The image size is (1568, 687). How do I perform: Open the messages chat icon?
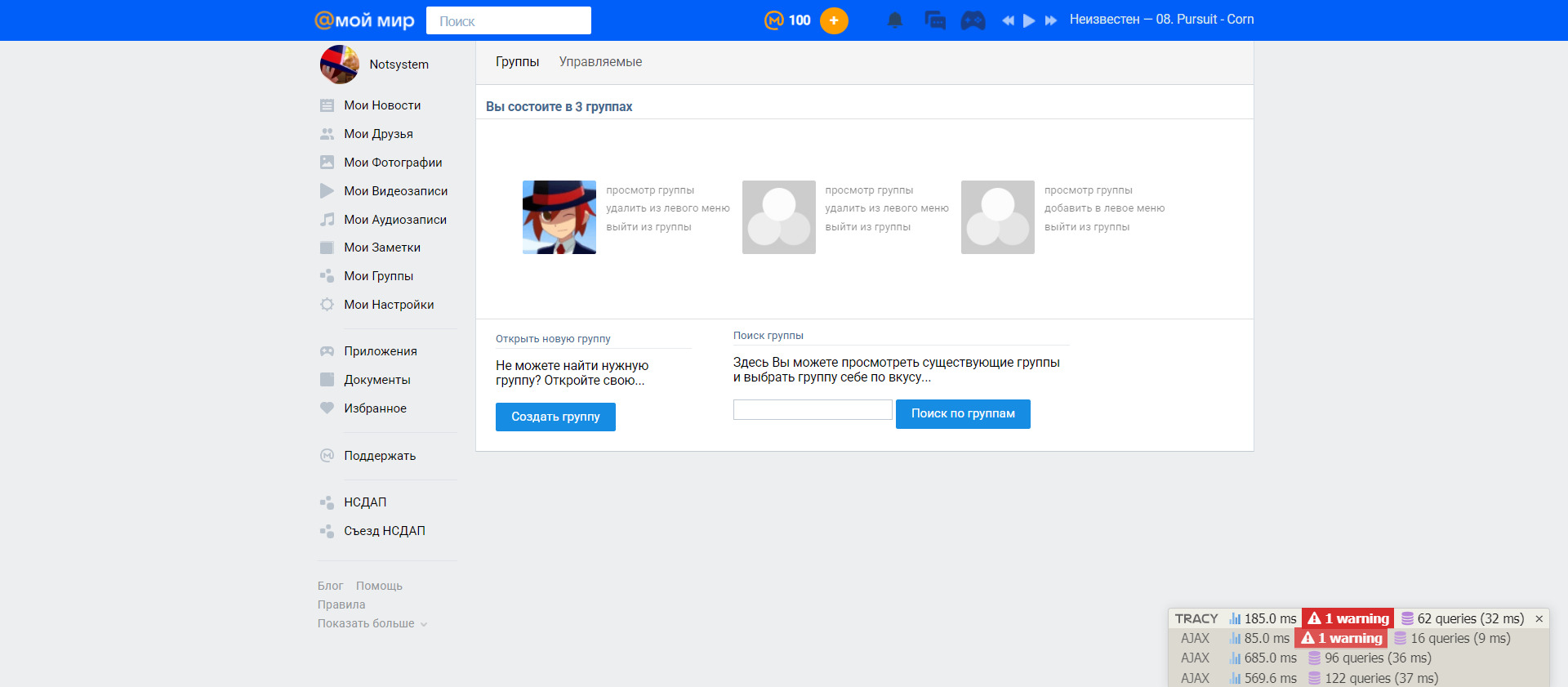(x=934, y=20)
